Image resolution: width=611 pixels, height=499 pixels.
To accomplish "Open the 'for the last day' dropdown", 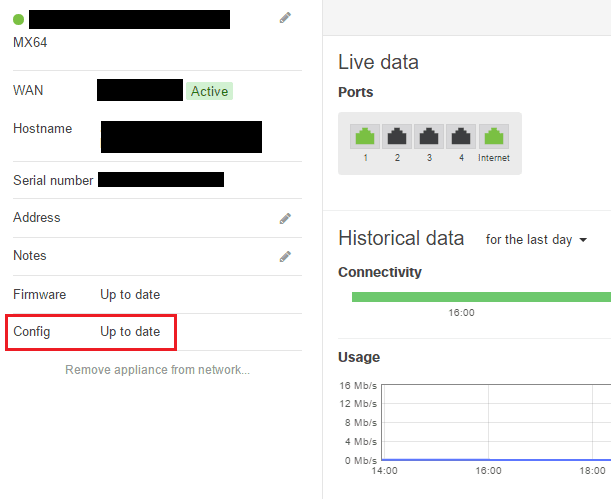I will point(536,240).
